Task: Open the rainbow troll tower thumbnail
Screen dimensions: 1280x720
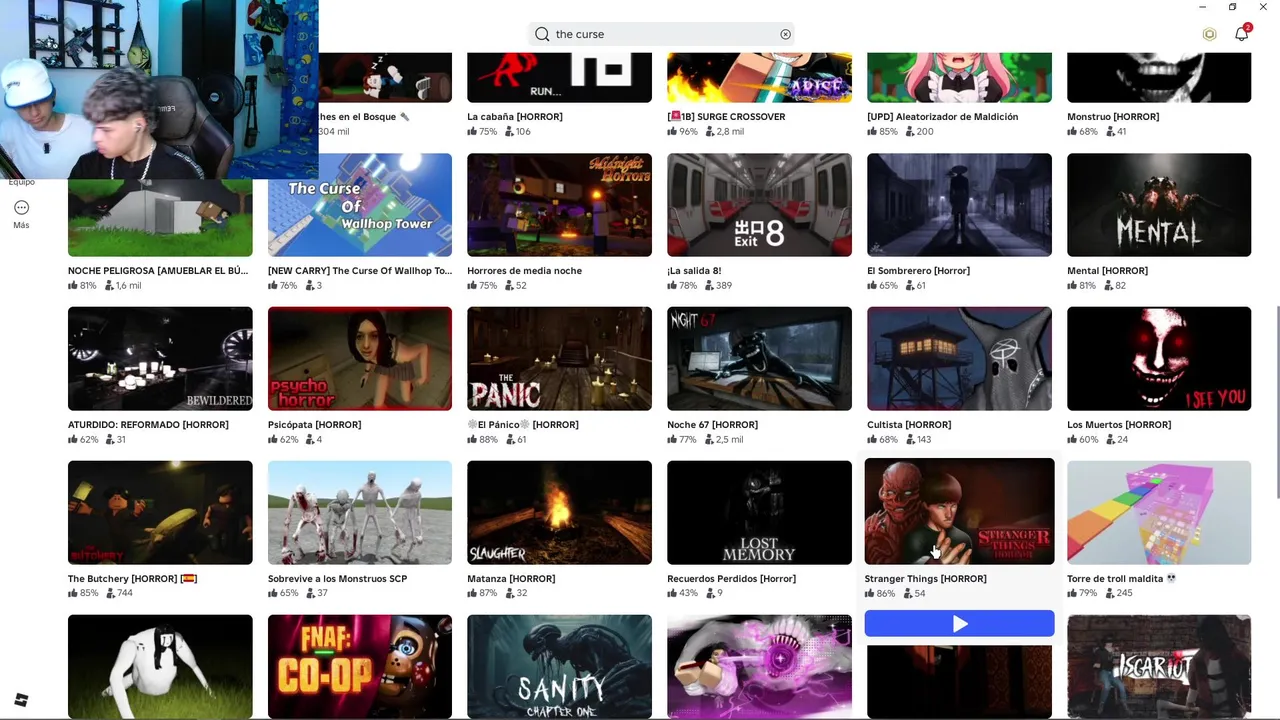Action: (1159, 513)
